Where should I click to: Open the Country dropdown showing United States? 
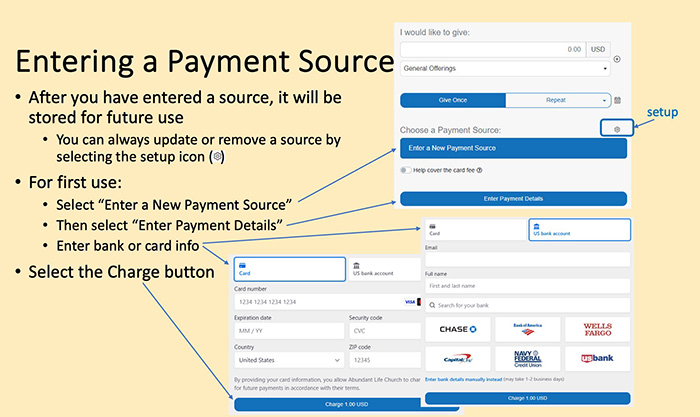[x=289, y=359]
